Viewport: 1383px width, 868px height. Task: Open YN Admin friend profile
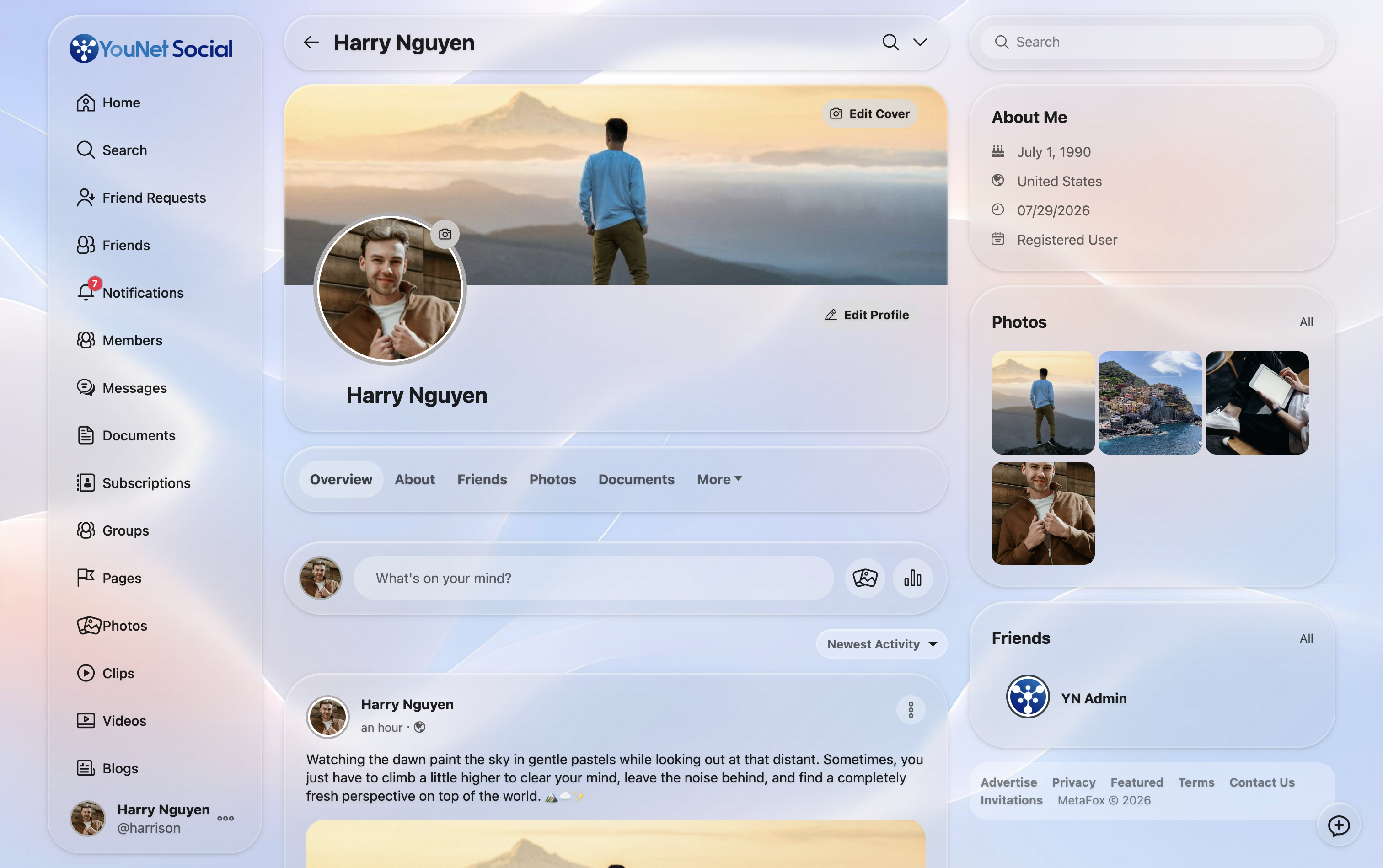1094,698
